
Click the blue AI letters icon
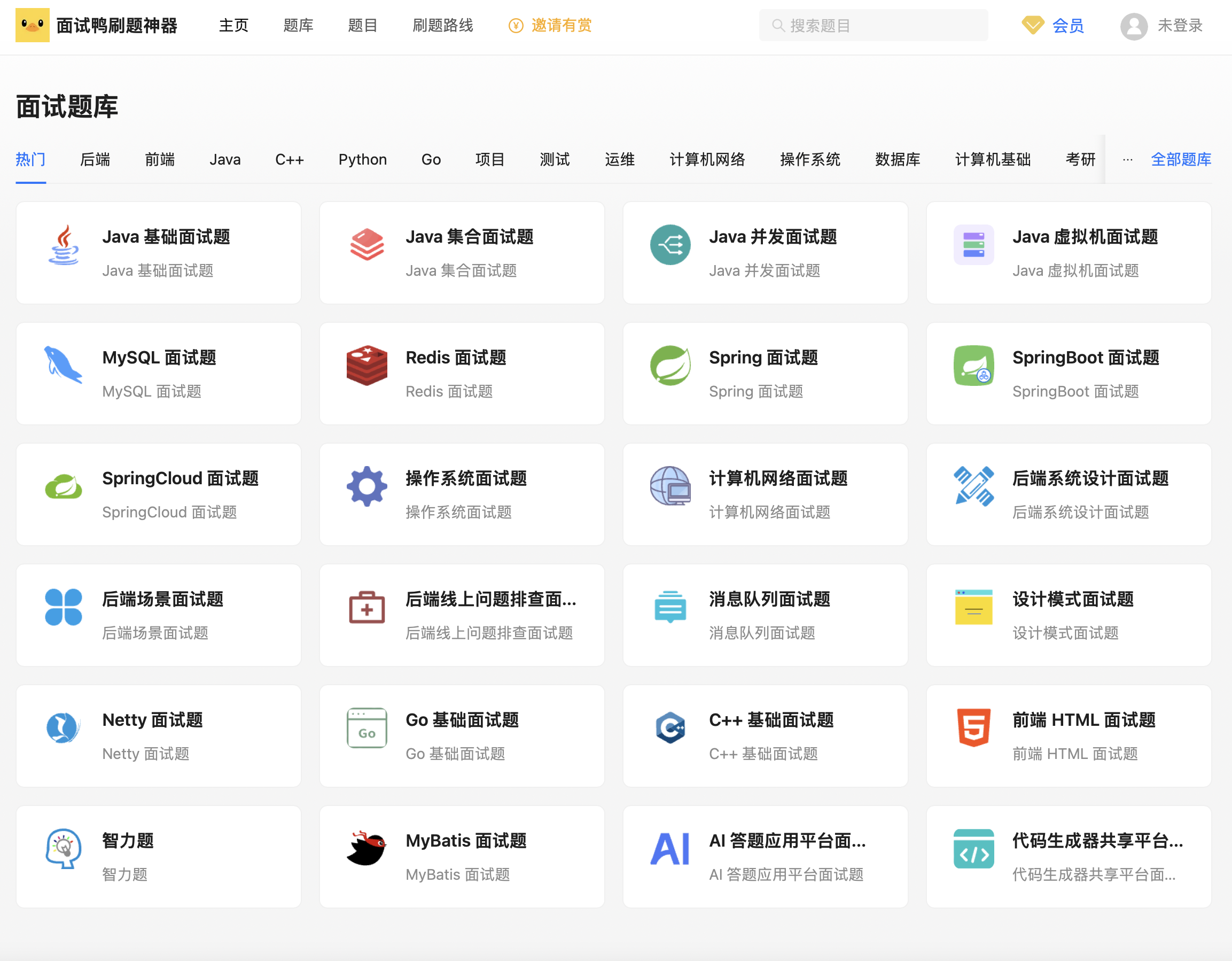coord(670,849)
